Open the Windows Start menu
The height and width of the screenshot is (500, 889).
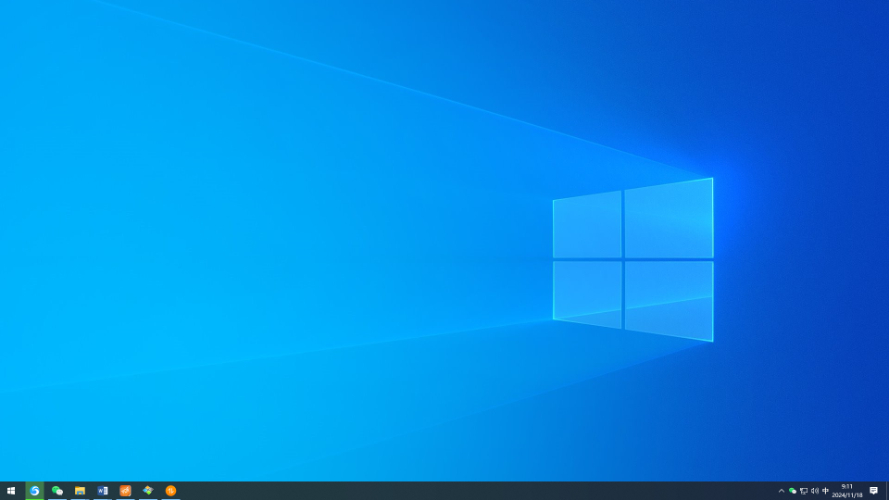coord(11,491)
